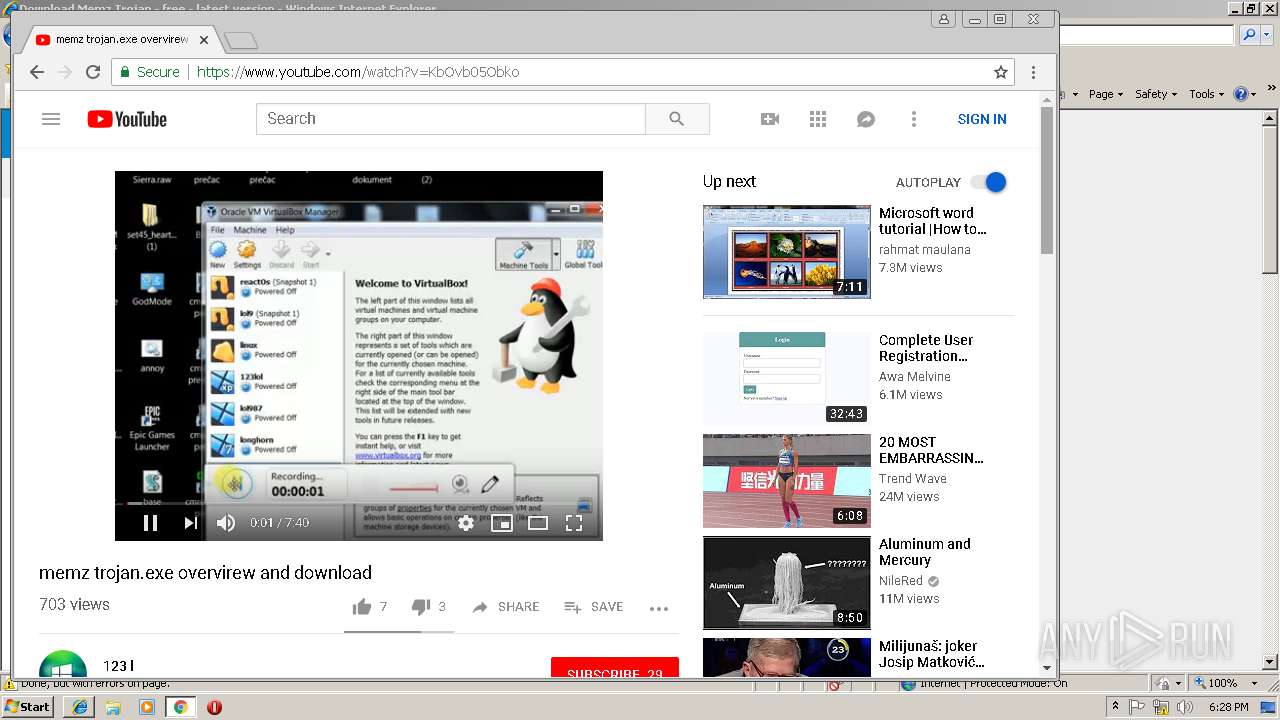Reload the page in Chrome
Viewport: 1280px width, 720px height.
(x=93, y=72)
